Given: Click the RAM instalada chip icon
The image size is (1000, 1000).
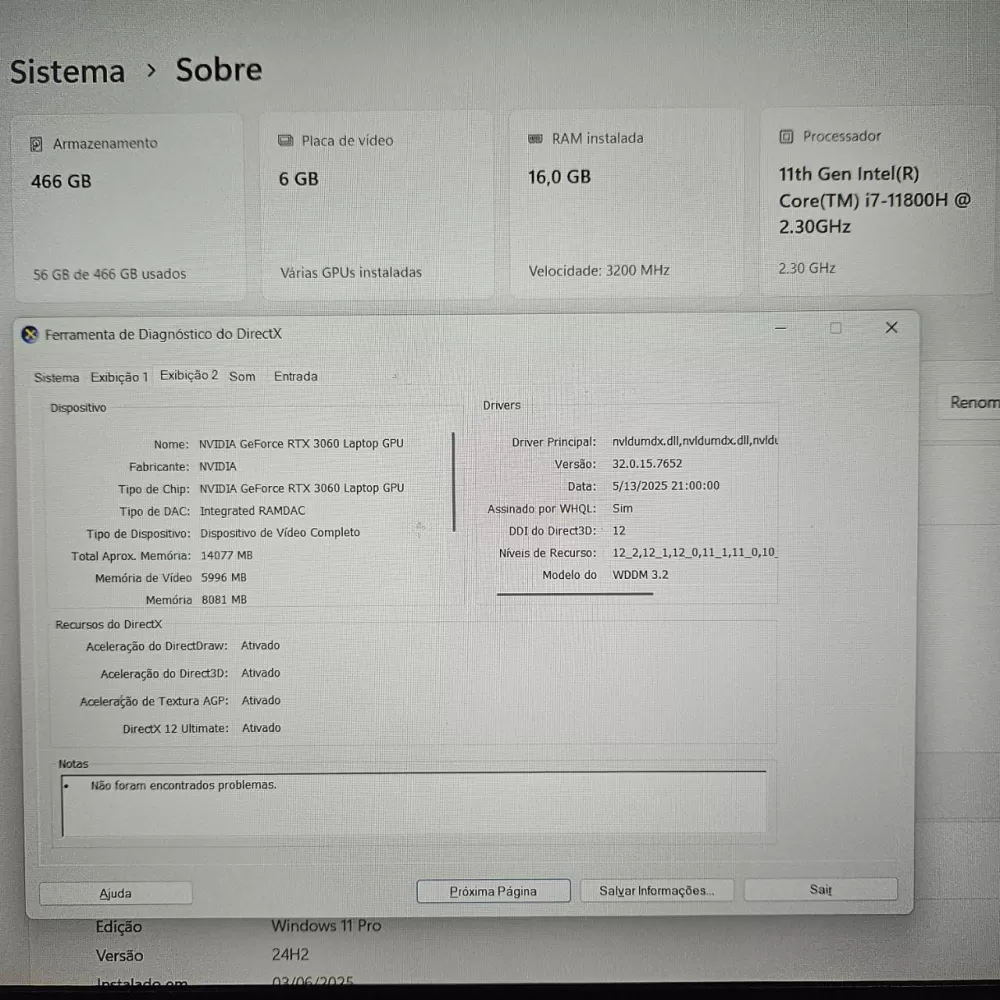Looking at the screenshot, I should tap(536, 138).
